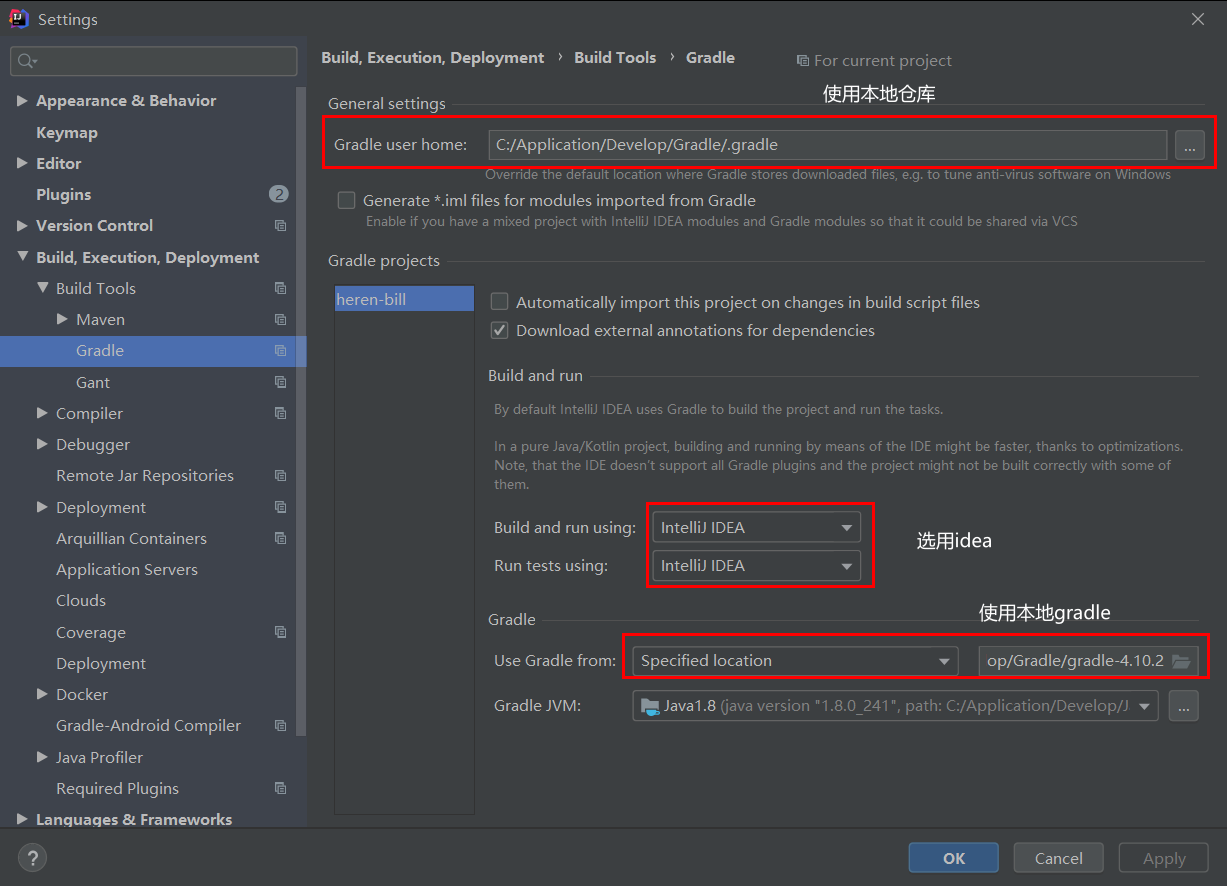Open the Gradle JVM dropdown
The width and height of the screenshot is (1227, 886).
(x=895, y=706)
